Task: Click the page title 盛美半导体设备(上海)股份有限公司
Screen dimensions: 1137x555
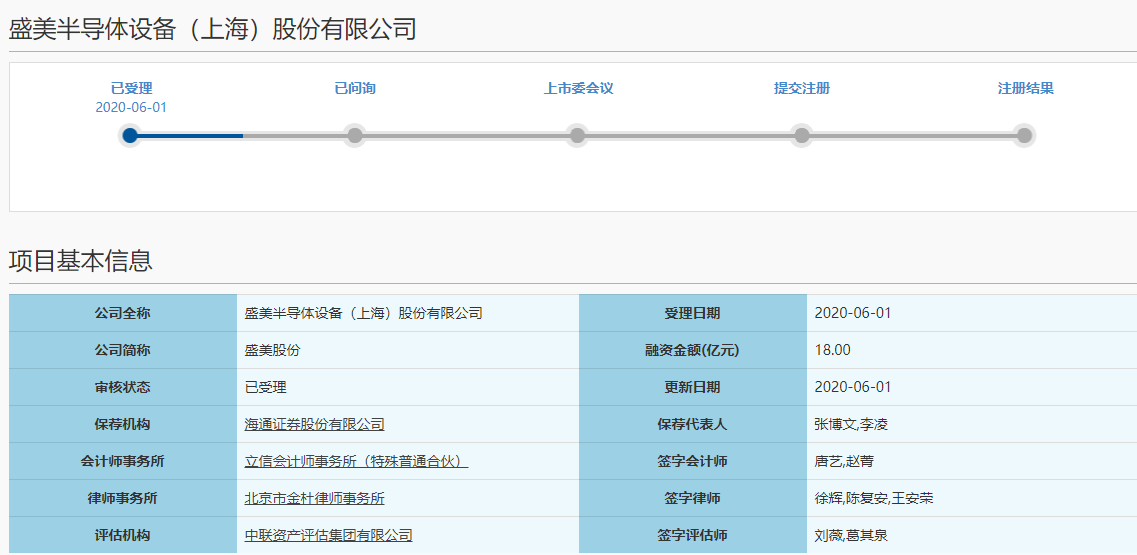Action: 212,29
